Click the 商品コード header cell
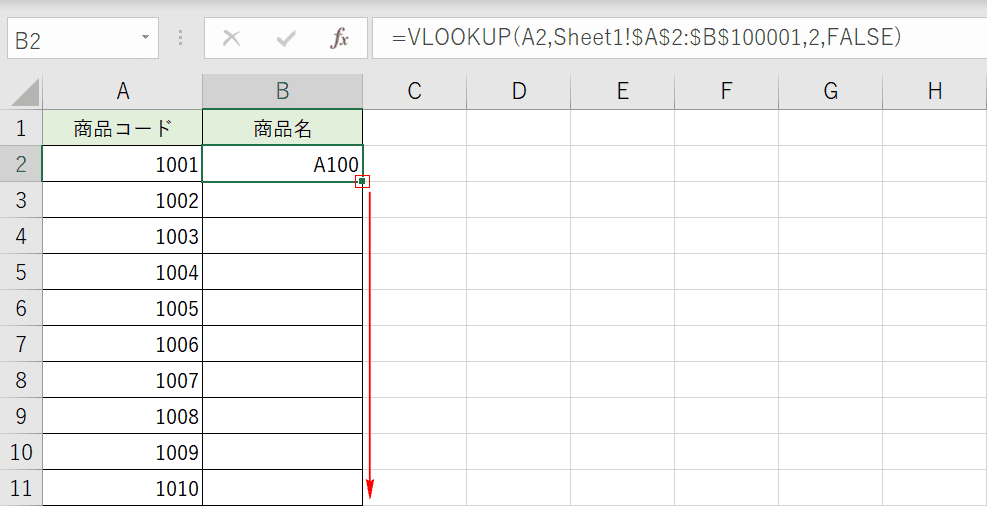 [x=123, y=128]
